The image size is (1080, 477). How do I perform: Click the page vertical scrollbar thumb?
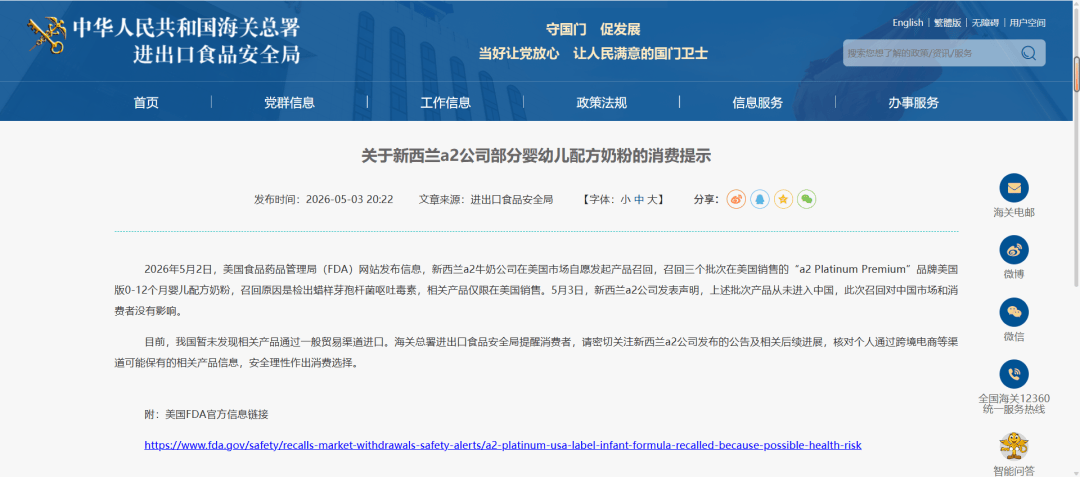tap(1076, 73)
